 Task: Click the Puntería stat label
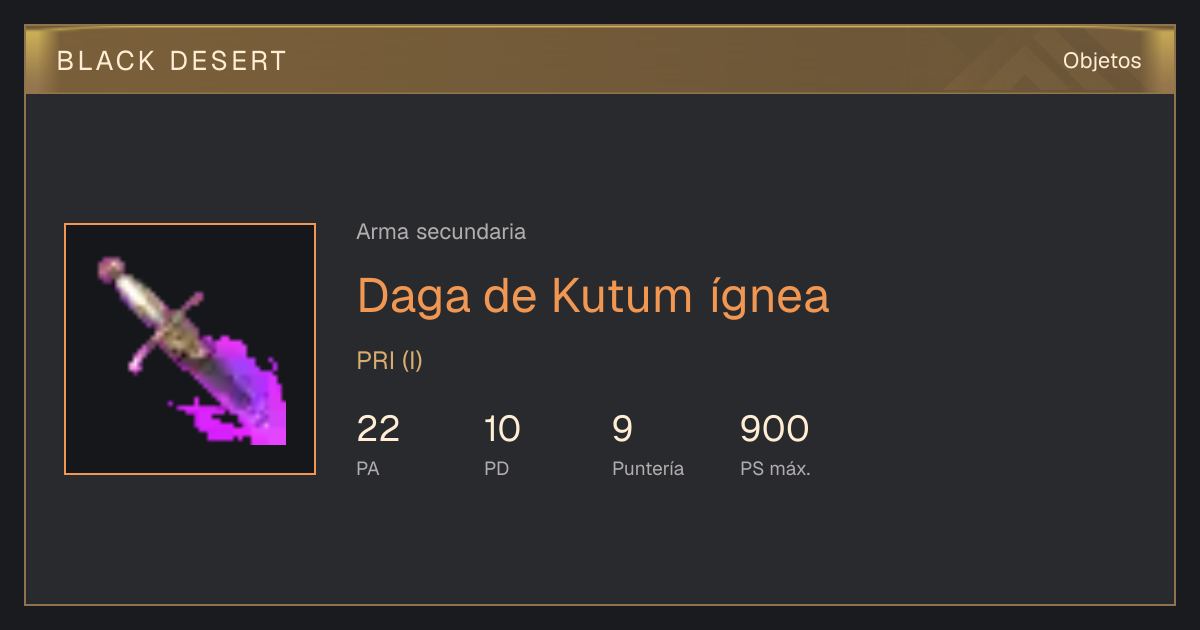(x=648, y=468)
